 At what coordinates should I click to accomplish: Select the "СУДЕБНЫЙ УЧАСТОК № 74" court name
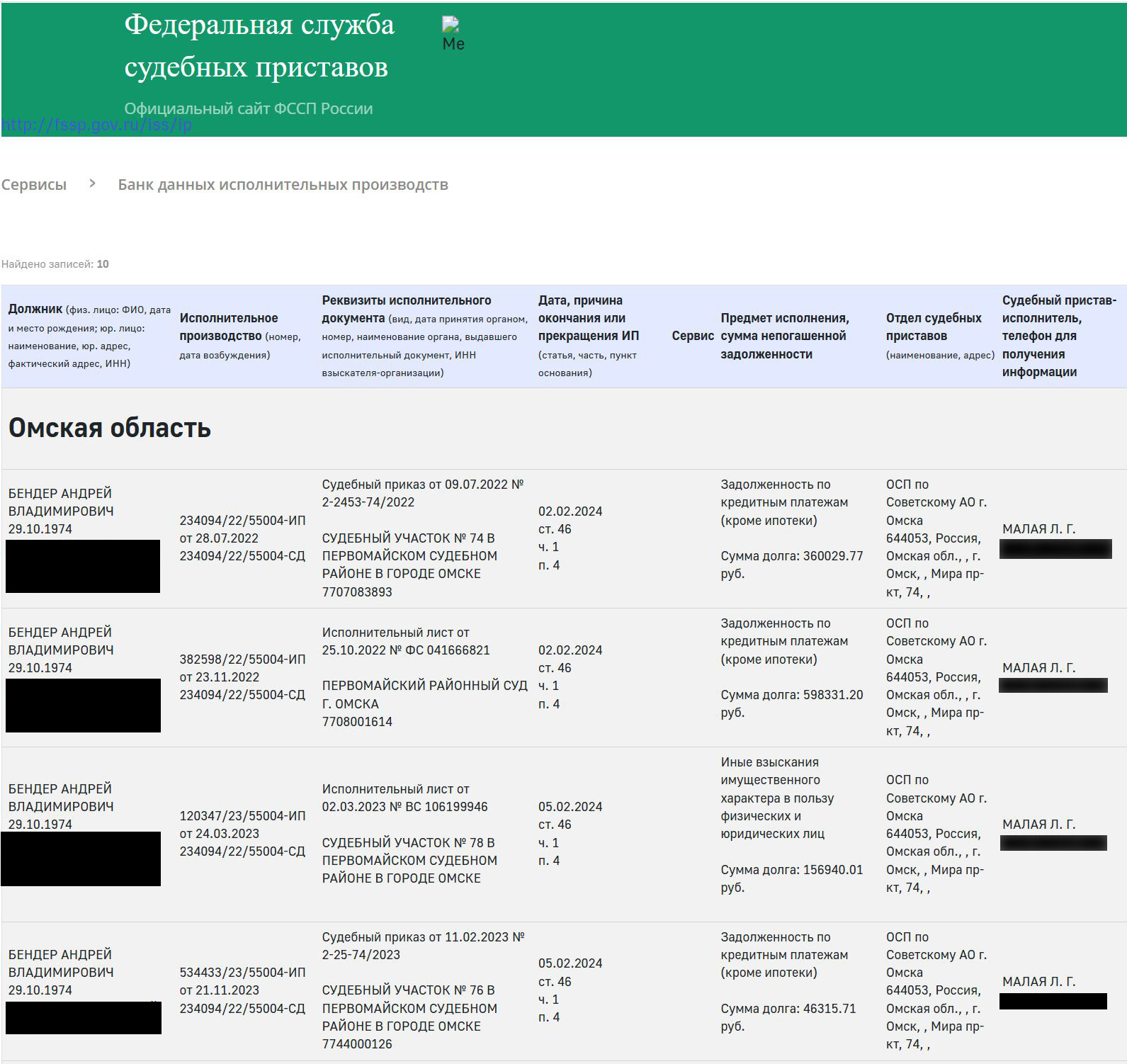click(x=409, y=556)
